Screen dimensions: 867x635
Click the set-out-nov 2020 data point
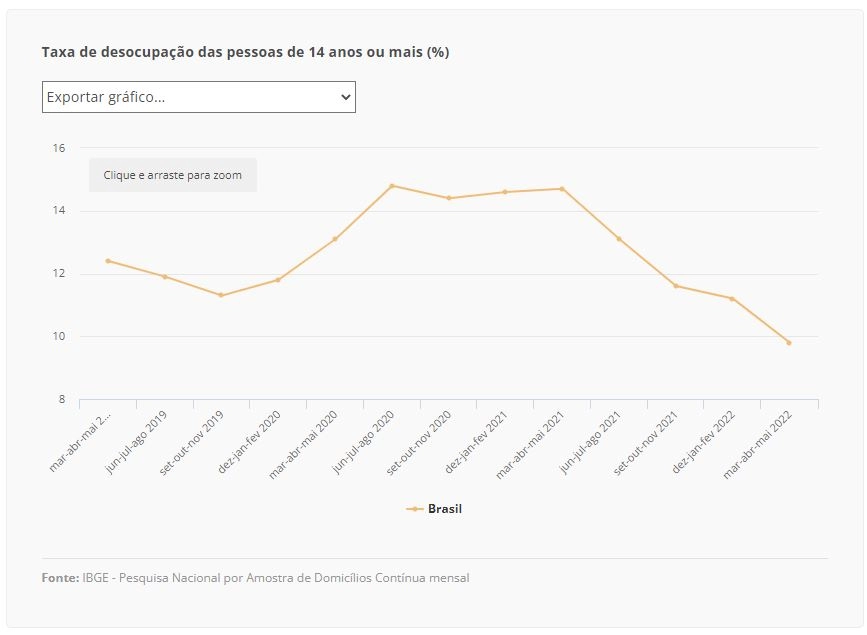(x=449, y=198)
